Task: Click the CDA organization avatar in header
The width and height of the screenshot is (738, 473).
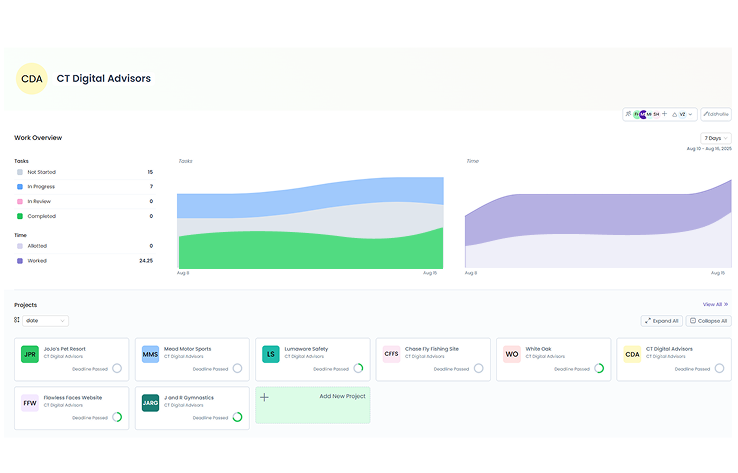Action: [32, 78]
